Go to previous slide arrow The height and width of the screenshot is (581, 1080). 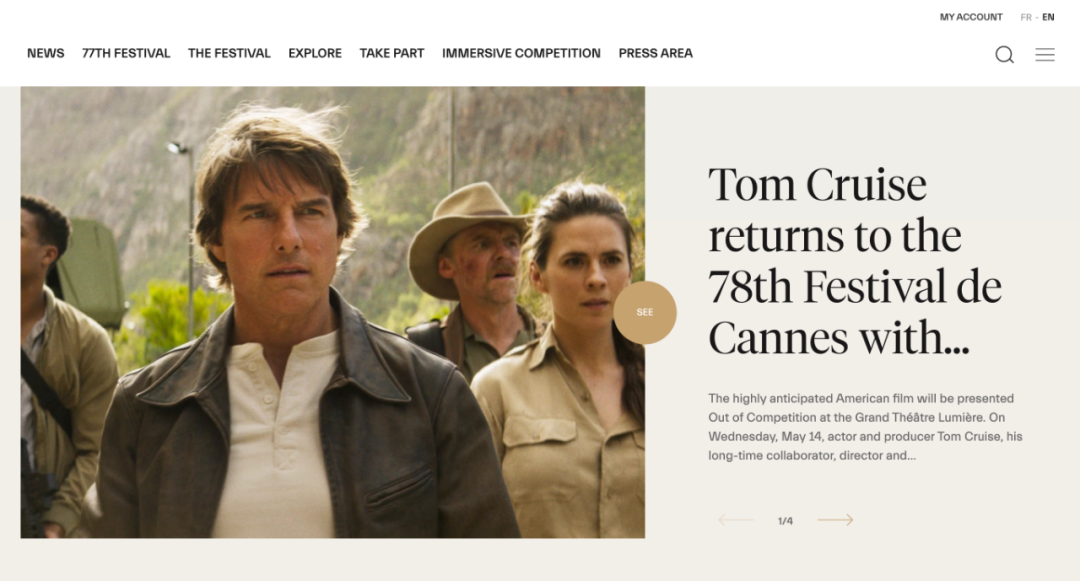pos(736,520)
